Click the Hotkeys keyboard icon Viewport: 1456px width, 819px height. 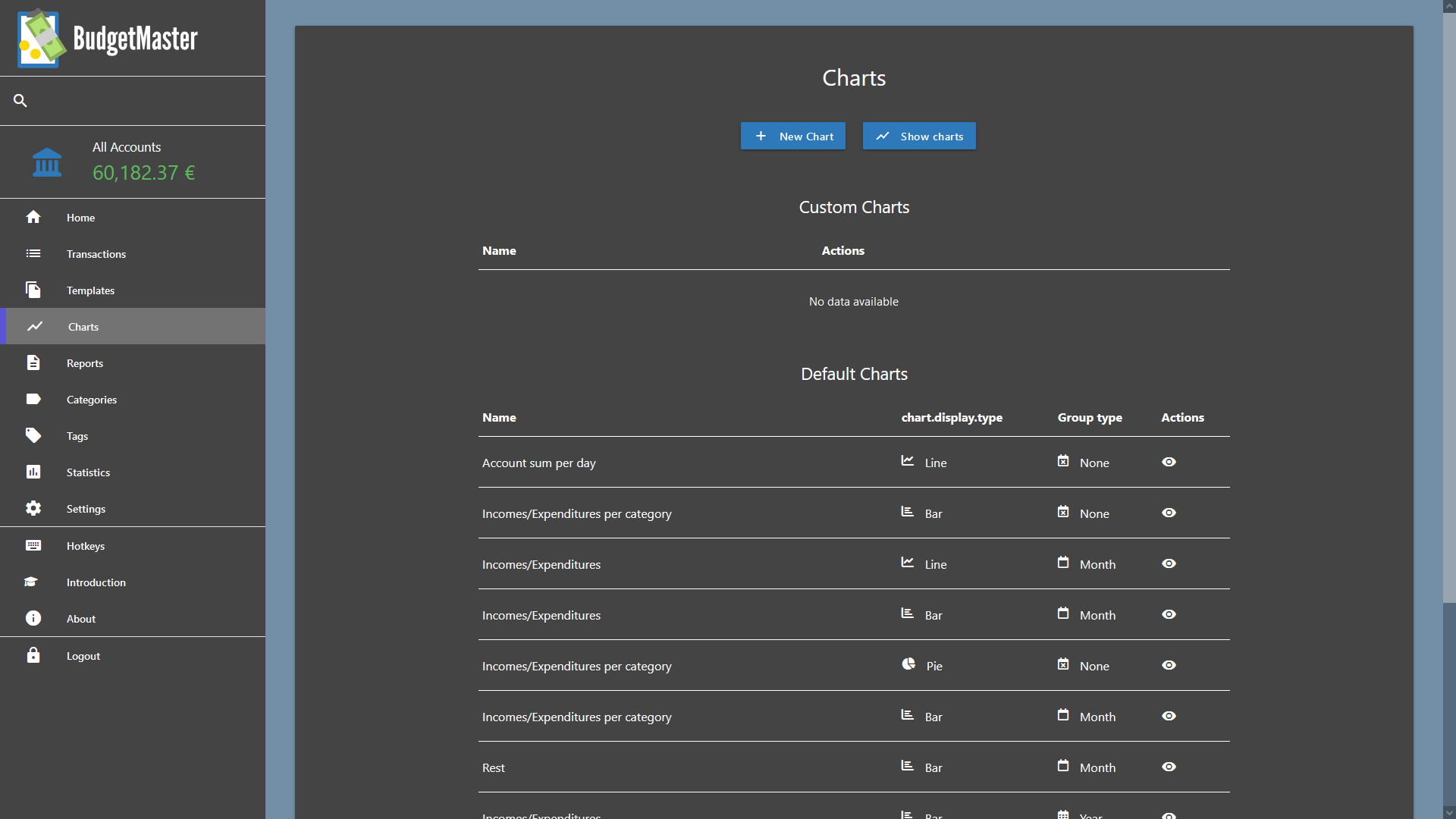[x=33, y=545]
